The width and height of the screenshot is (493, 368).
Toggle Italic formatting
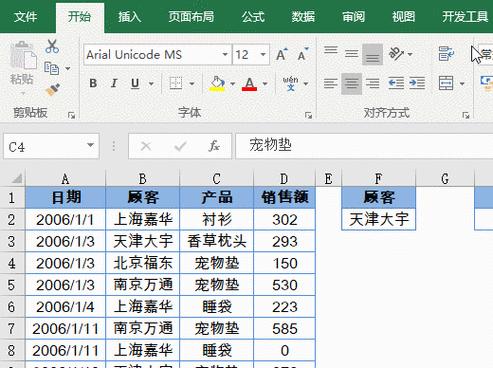pyautogui.click(x=114, y=83)
